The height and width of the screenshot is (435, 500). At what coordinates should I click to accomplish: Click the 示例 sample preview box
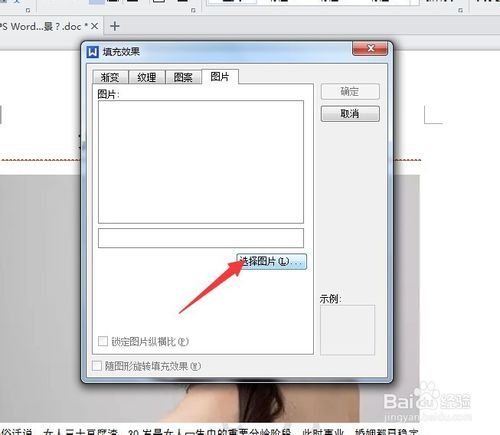pyautogui.click(x=347, y=330)
